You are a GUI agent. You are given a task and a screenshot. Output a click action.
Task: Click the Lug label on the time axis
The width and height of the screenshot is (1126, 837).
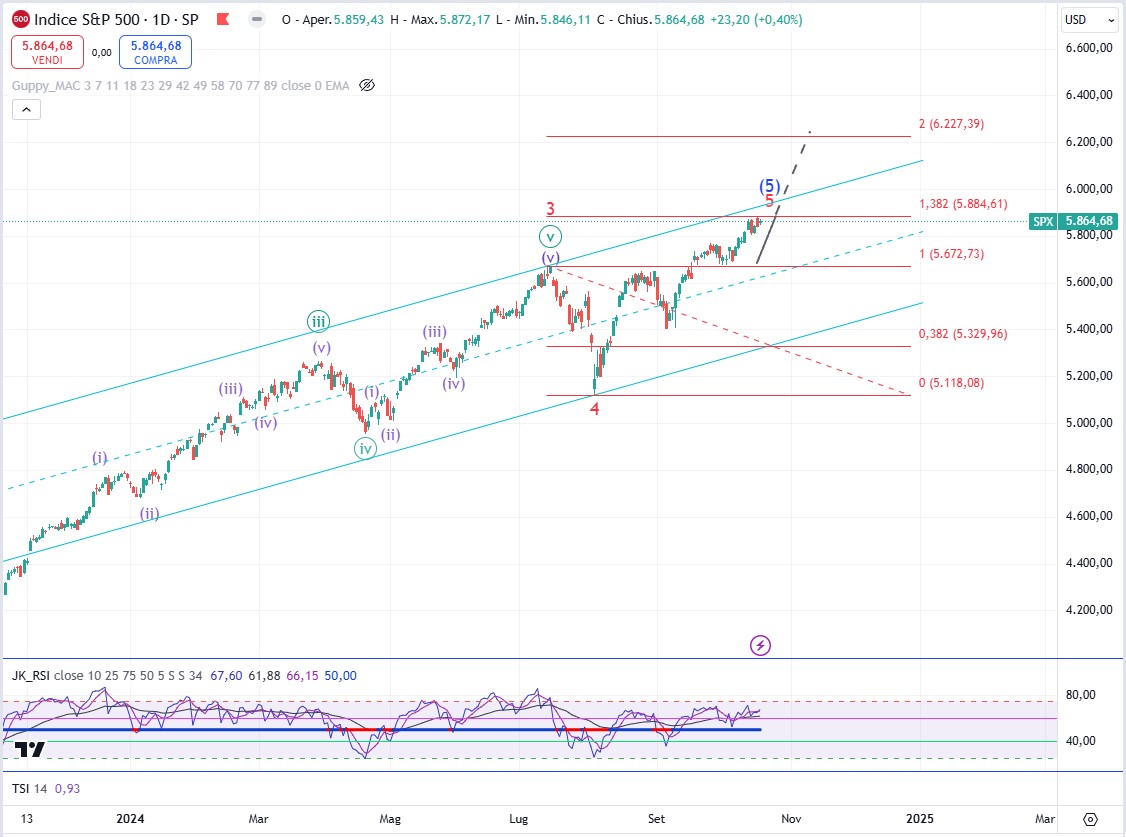pyautogui.click(x=518, y=818)
